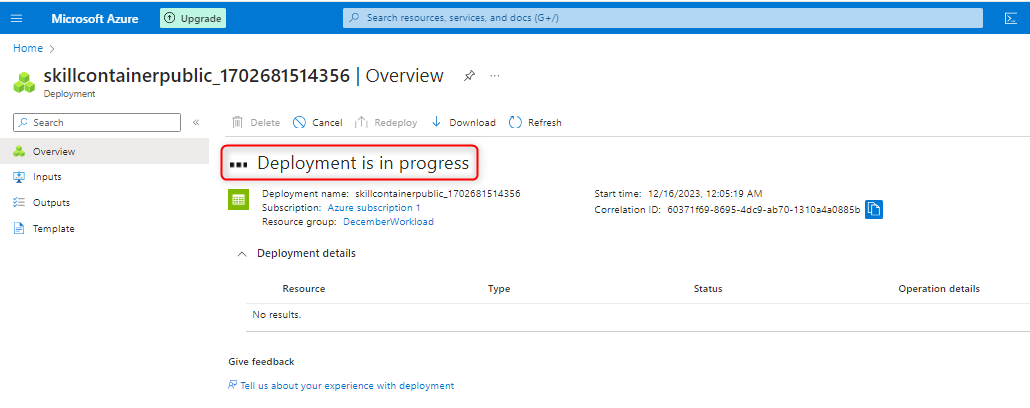Click the Redeploy toolbar button
The width and height of the screenshot is (1030, 408).
pos(386,122)
